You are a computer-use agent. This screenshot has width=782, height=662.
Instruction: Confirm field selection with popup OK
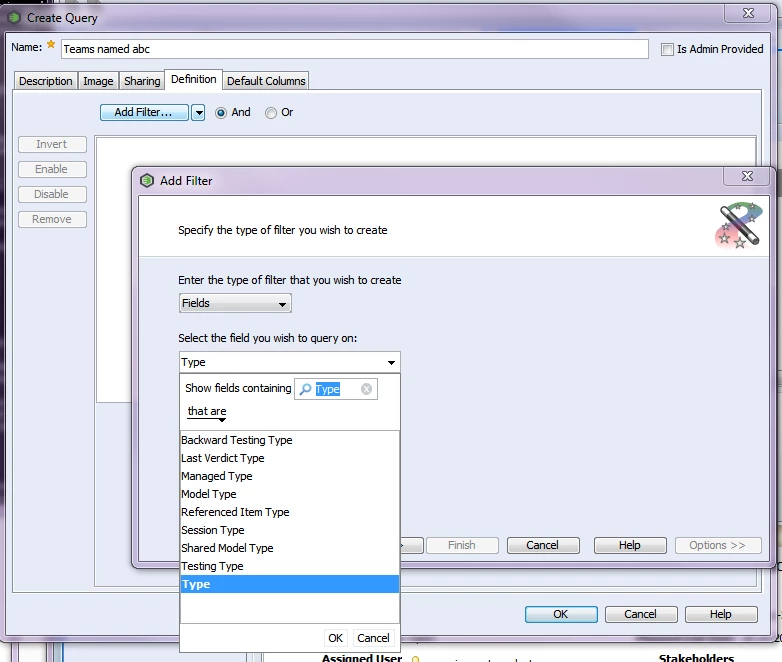click(x=335, y=638)
